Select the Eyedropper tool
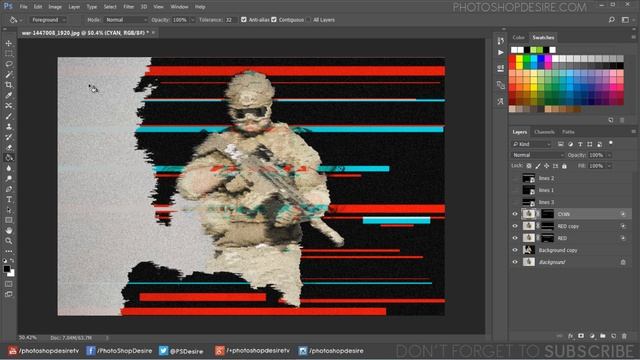This screenshot has height=360, width=640. [9, 95]
